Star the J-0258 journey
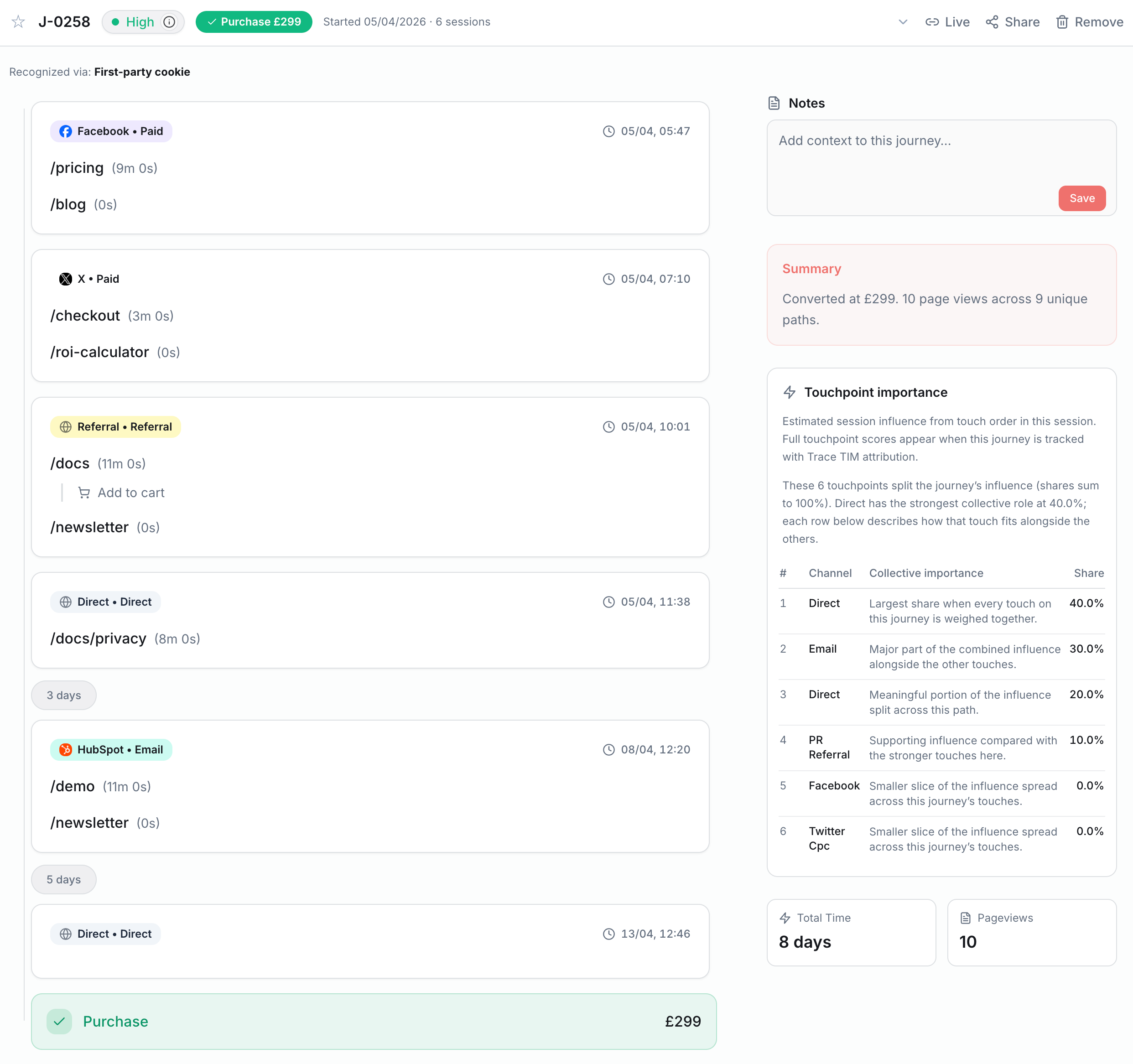The width and height of the screenshot is (1133, 1064). (x=18, y=21)
